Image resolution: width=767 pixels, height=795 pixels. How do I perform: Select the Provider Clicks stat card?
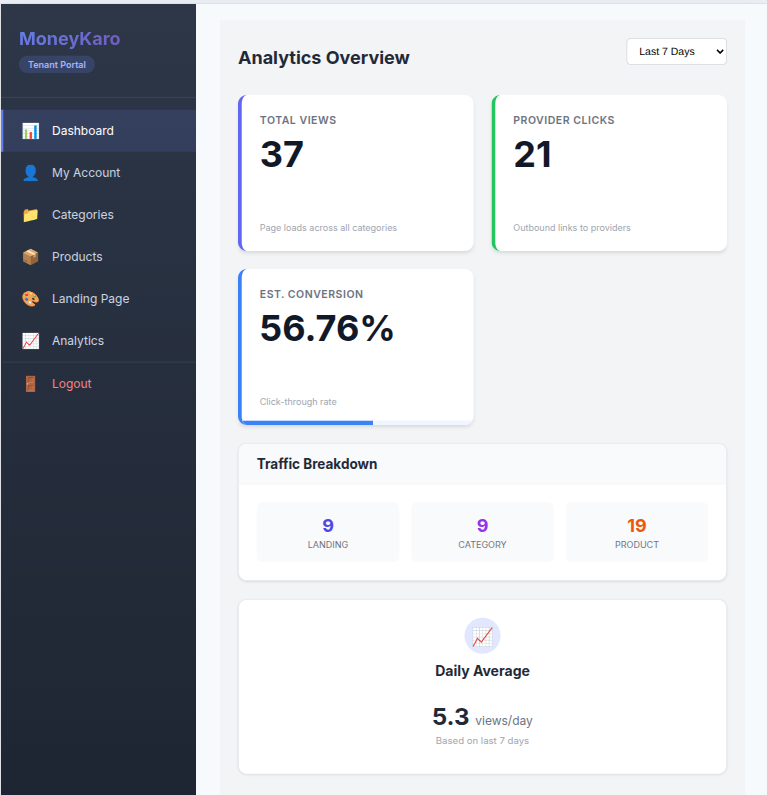pos(609,173)
